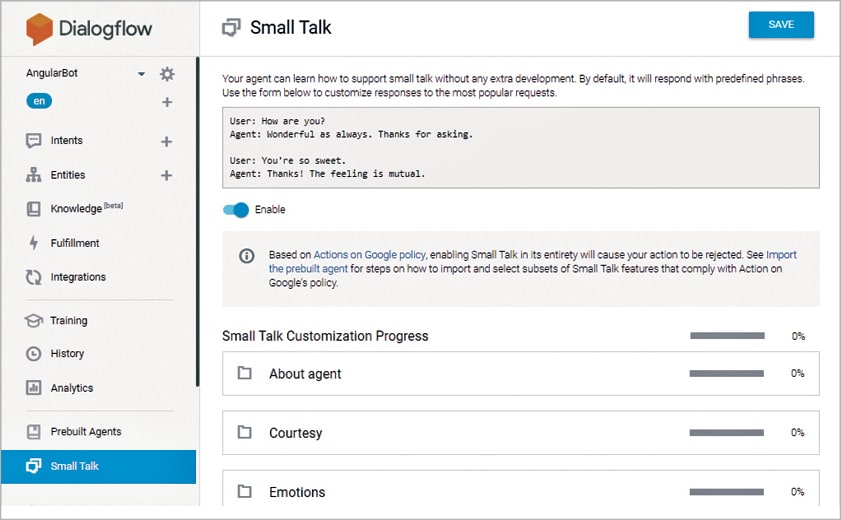Open Prebuilt Agents in sidebar
The width and height of the screenshot is (841, 520).
tap(85, 432)
